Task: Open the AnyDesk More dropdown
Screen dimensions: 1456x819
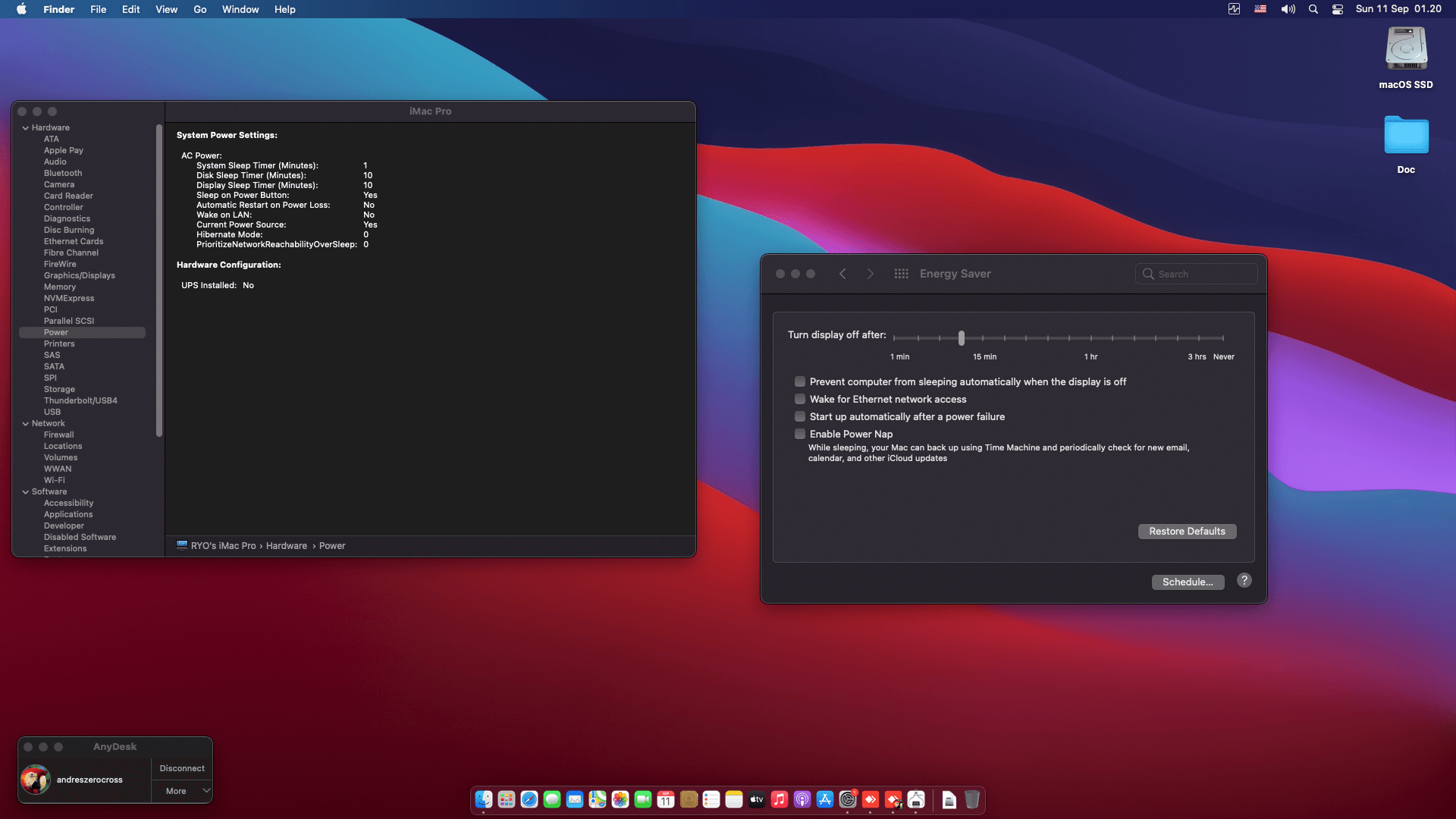Action: pos(182,791)
